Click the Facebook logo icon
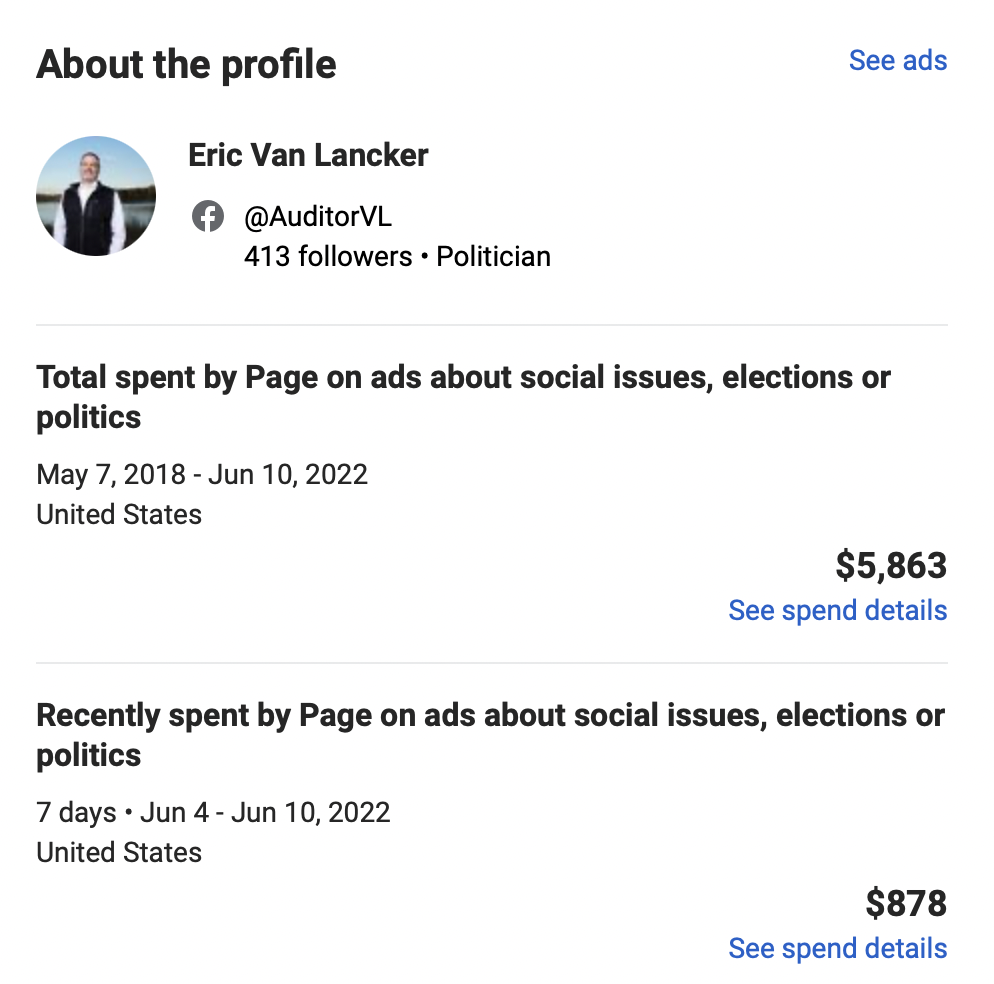 coord(208,216)
